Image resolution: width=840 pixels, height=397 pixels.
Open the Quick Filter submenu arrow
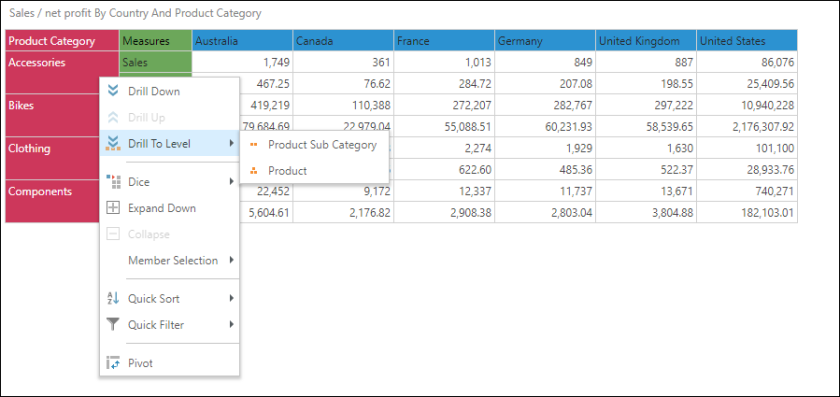[x=231, y=325]
